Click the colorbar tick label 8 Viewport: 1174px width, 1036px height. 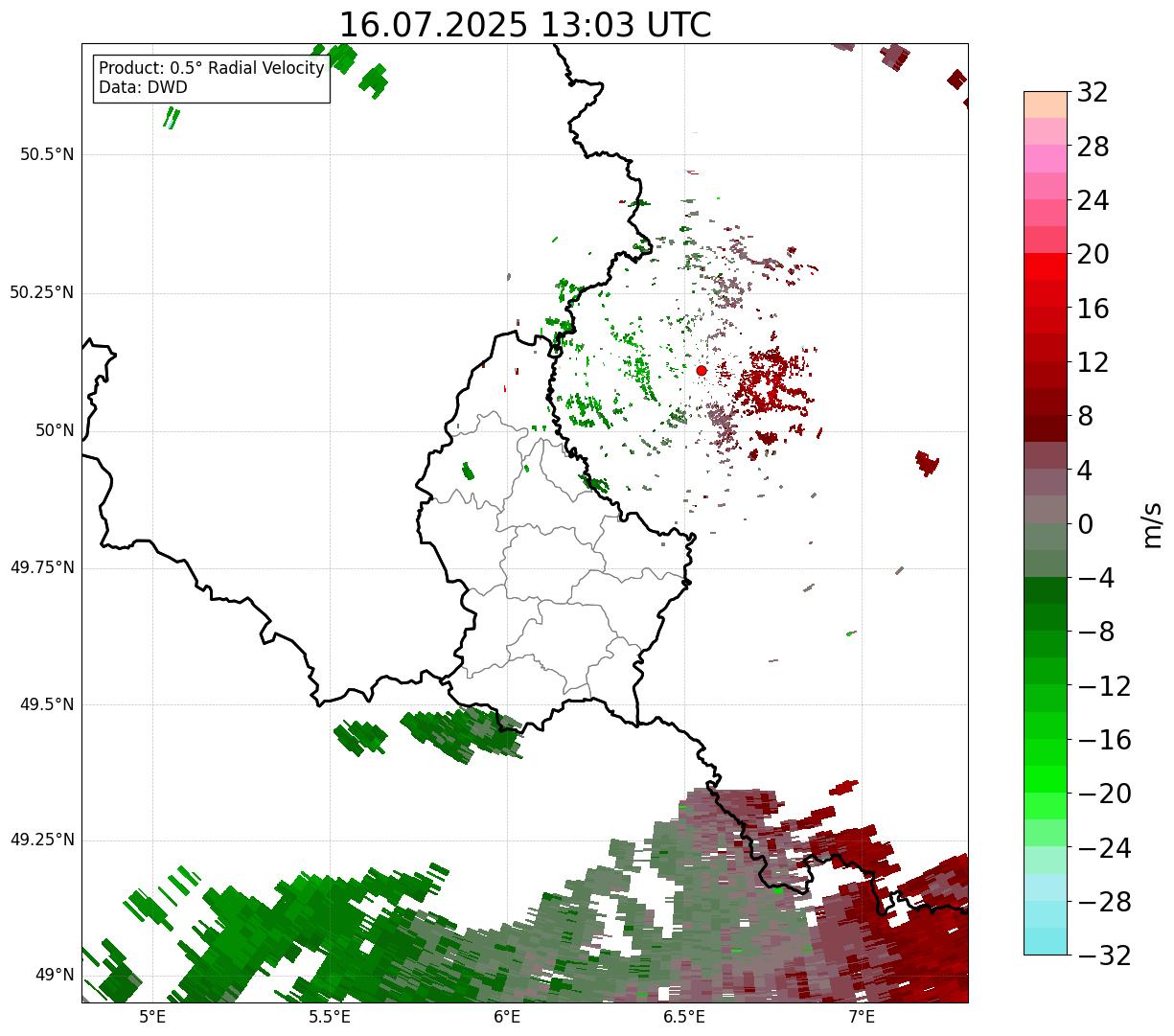point(1085,416)
